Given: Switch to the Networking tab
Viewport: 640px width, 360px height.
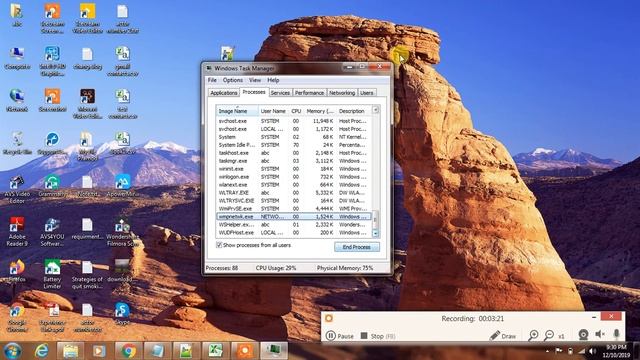Looking at the screenshot, I should 342,93.
